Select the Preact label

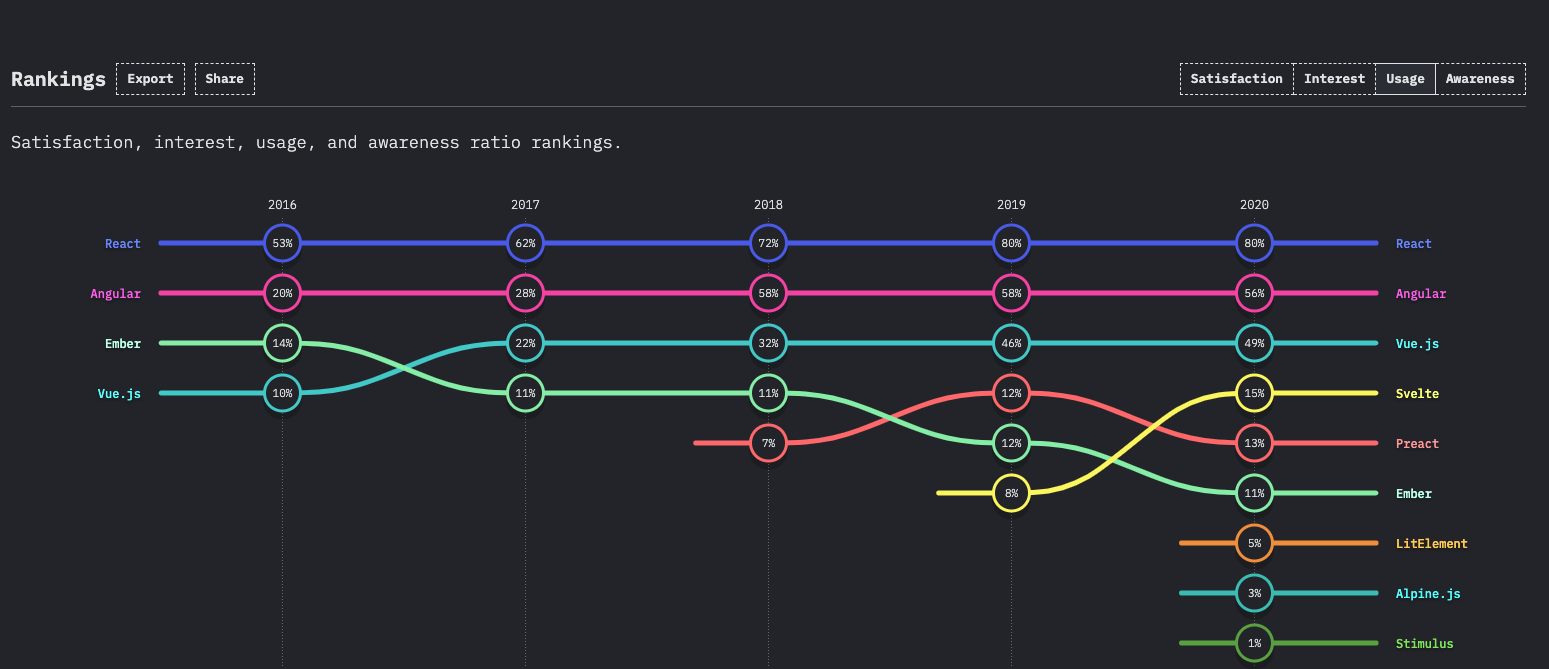click(1417, 443)
